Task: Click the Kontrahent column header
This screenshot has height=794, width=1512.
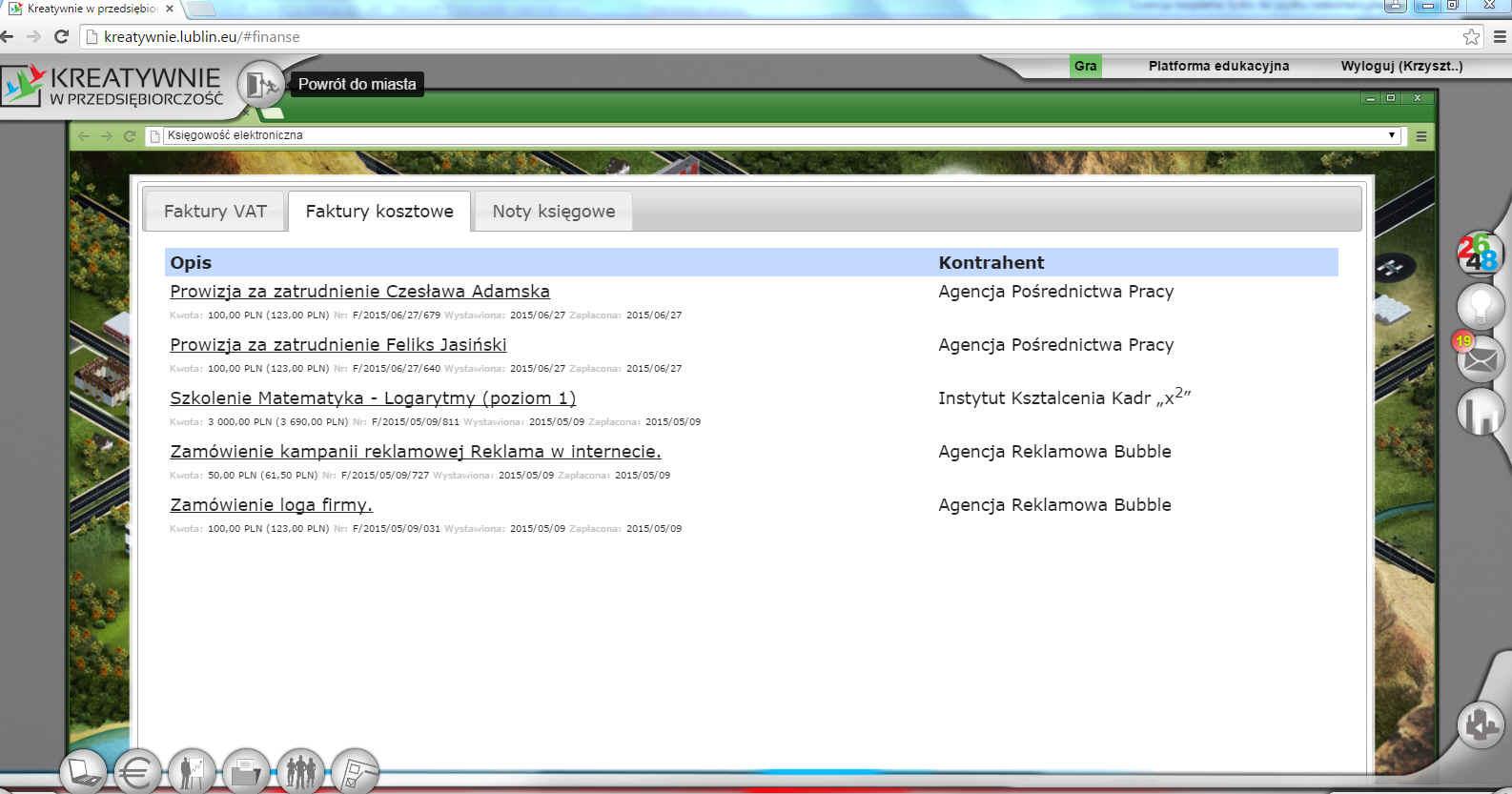Action: point(991,263)
